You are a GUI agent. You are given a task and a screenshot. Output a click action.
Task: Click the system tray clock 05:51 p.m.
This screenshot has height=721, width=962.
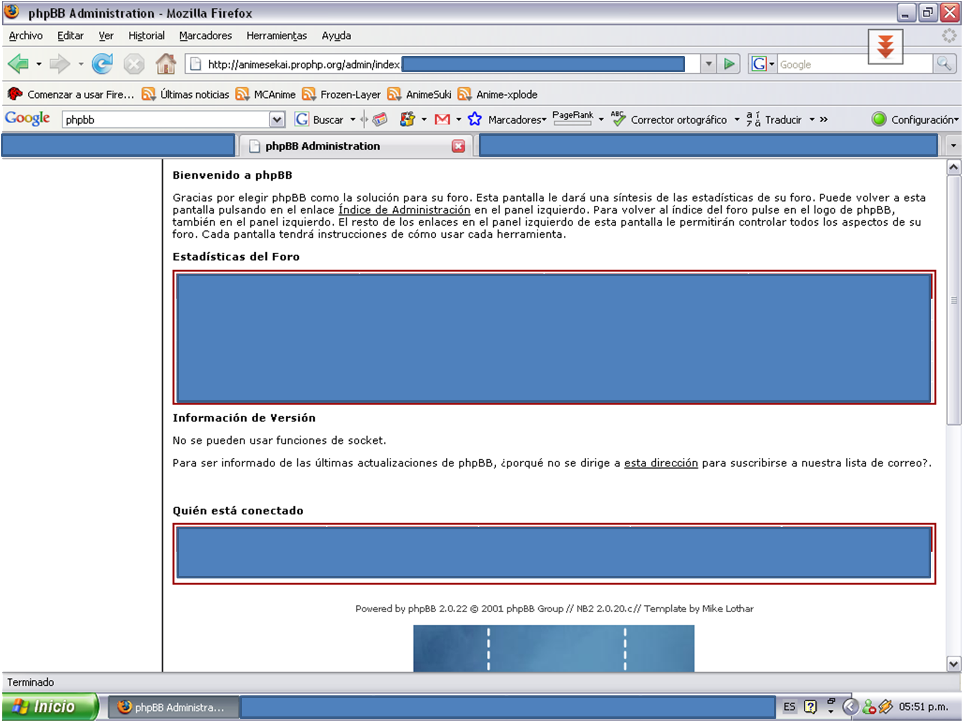click(x=923, y=707)
